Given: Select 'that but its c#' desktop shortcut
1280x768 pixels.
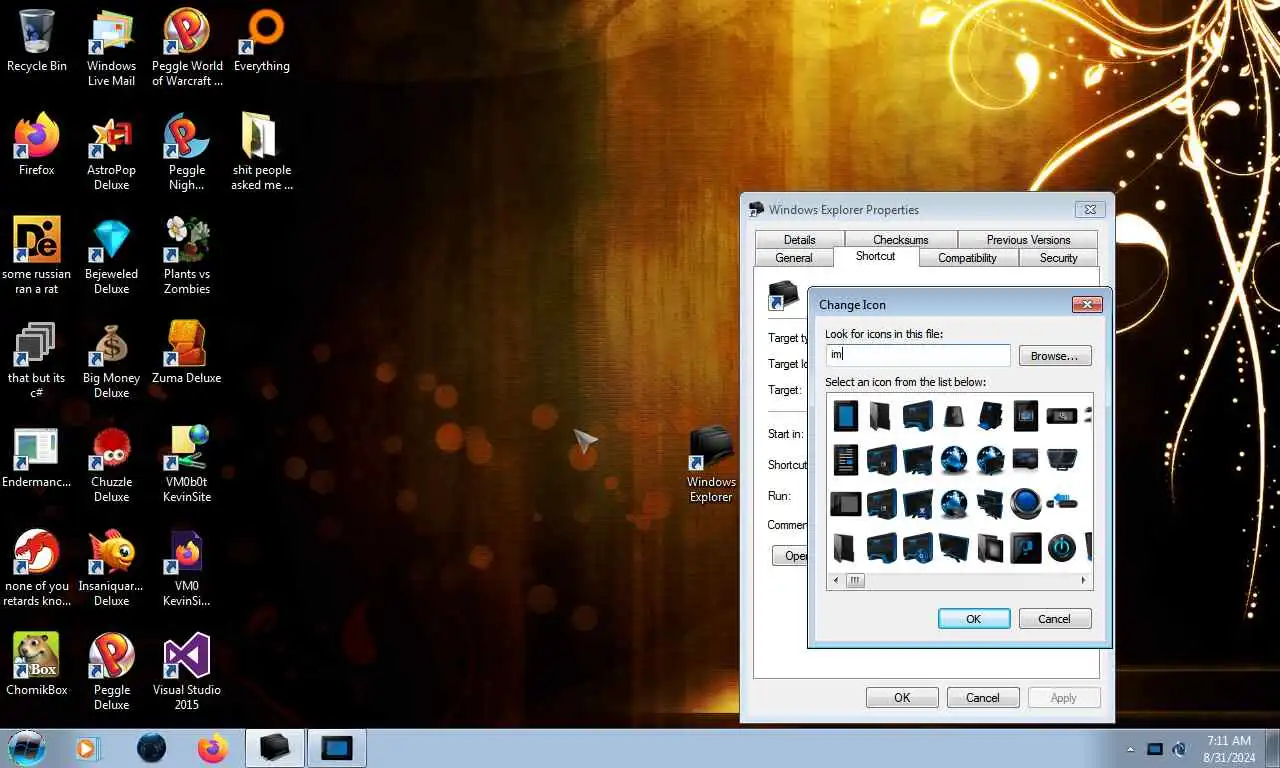Looking at the screenshot, I should point(37,361).
